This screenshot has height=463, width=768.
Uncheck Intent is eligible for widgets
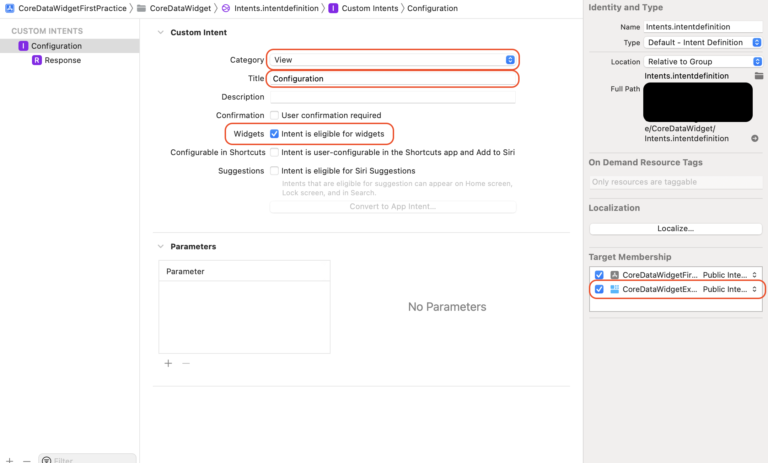(274, 134)
